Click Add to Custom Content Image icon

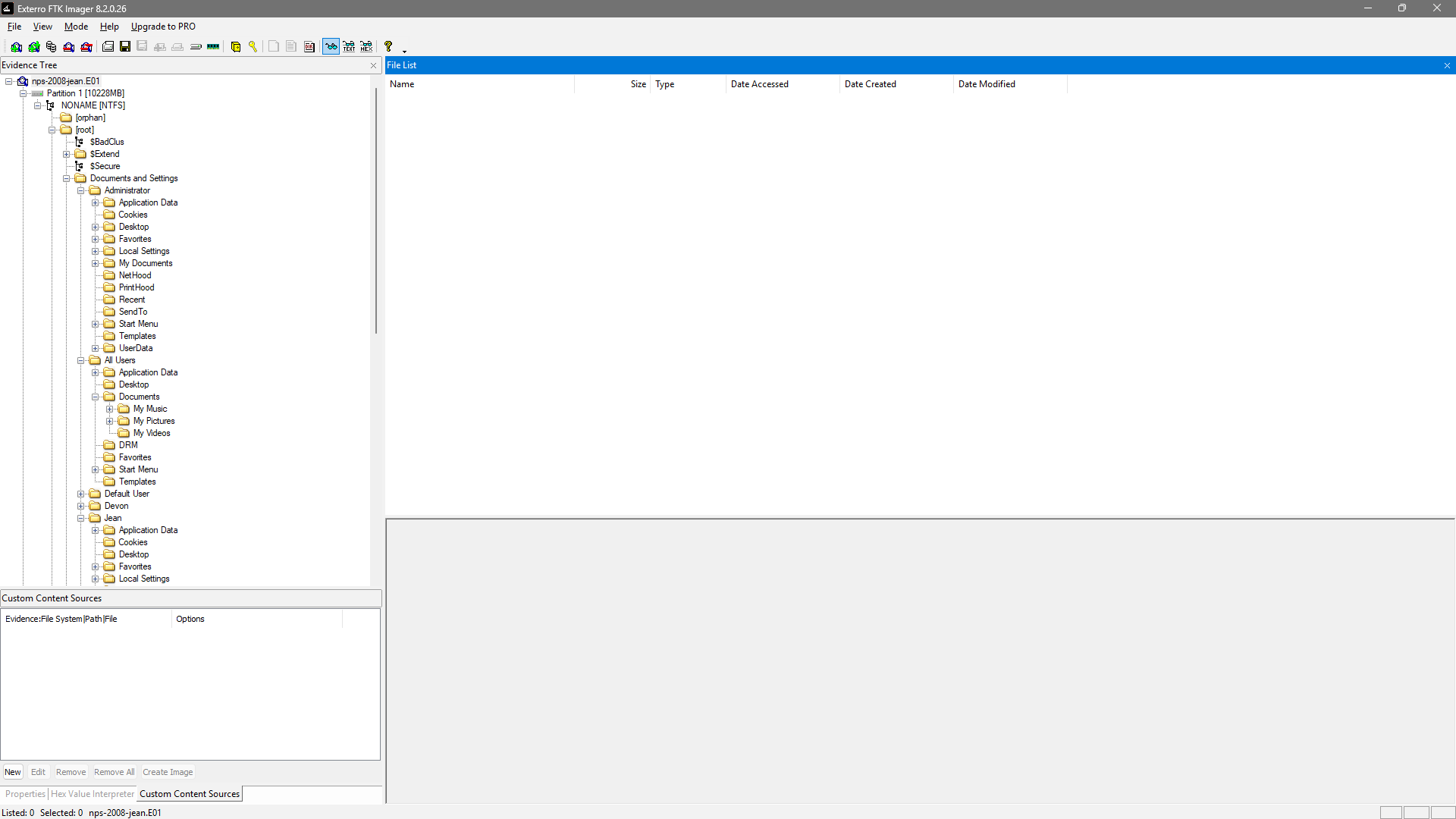[x=159, y=47]
